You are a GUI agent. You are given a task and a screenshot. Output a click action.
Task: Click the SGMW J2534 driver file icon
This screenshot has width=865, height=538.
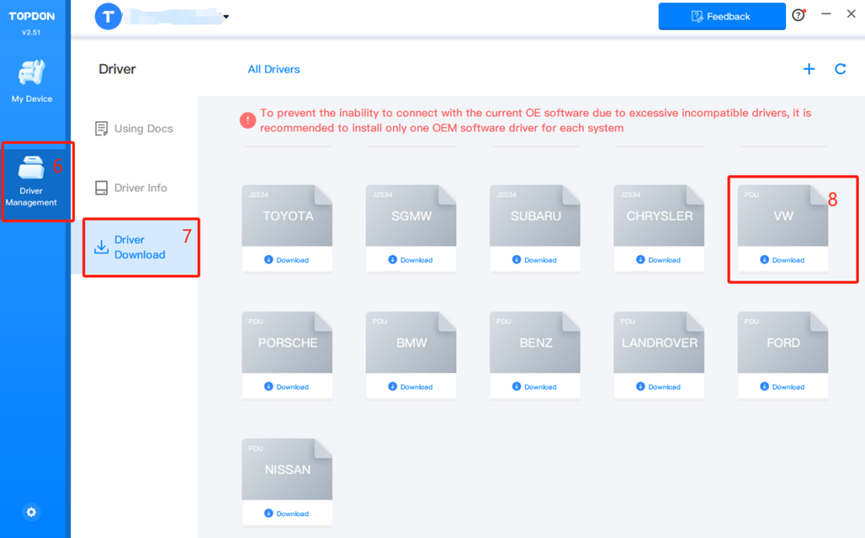[411, 215]
